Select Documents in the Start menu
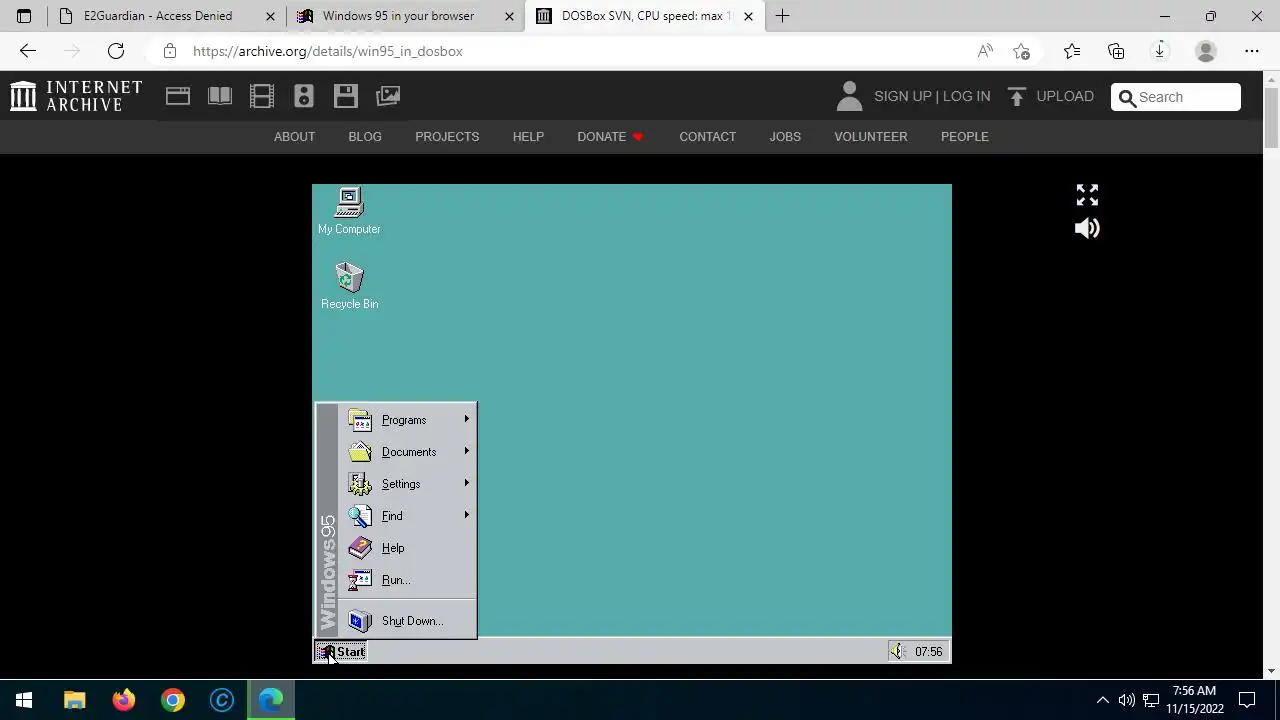Screen dimensions: 1280x720 click(x=408, y=452)
